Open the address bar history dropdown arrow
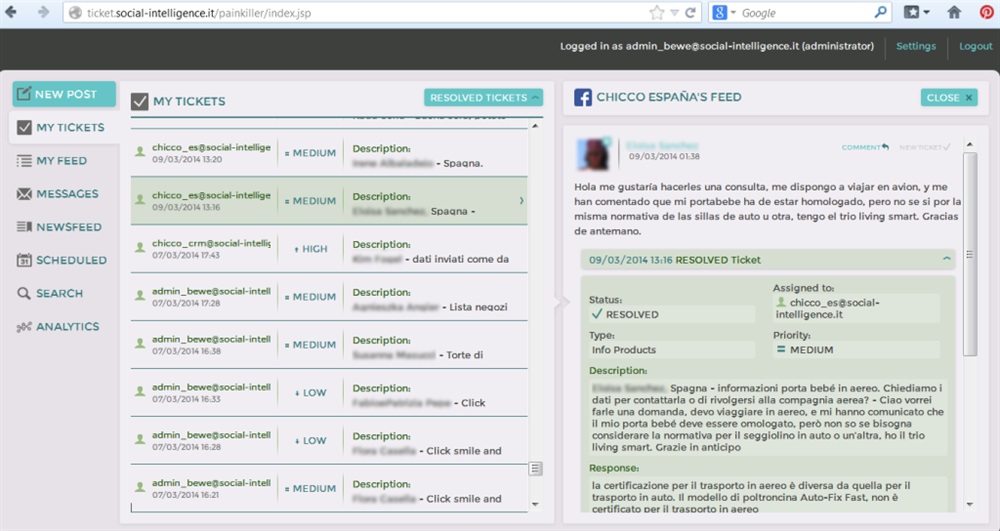 tap(674, 13)
